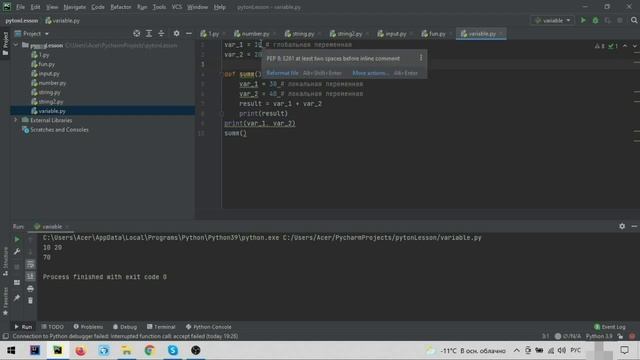Open Project panel gear options

click(x=176, y=33)
